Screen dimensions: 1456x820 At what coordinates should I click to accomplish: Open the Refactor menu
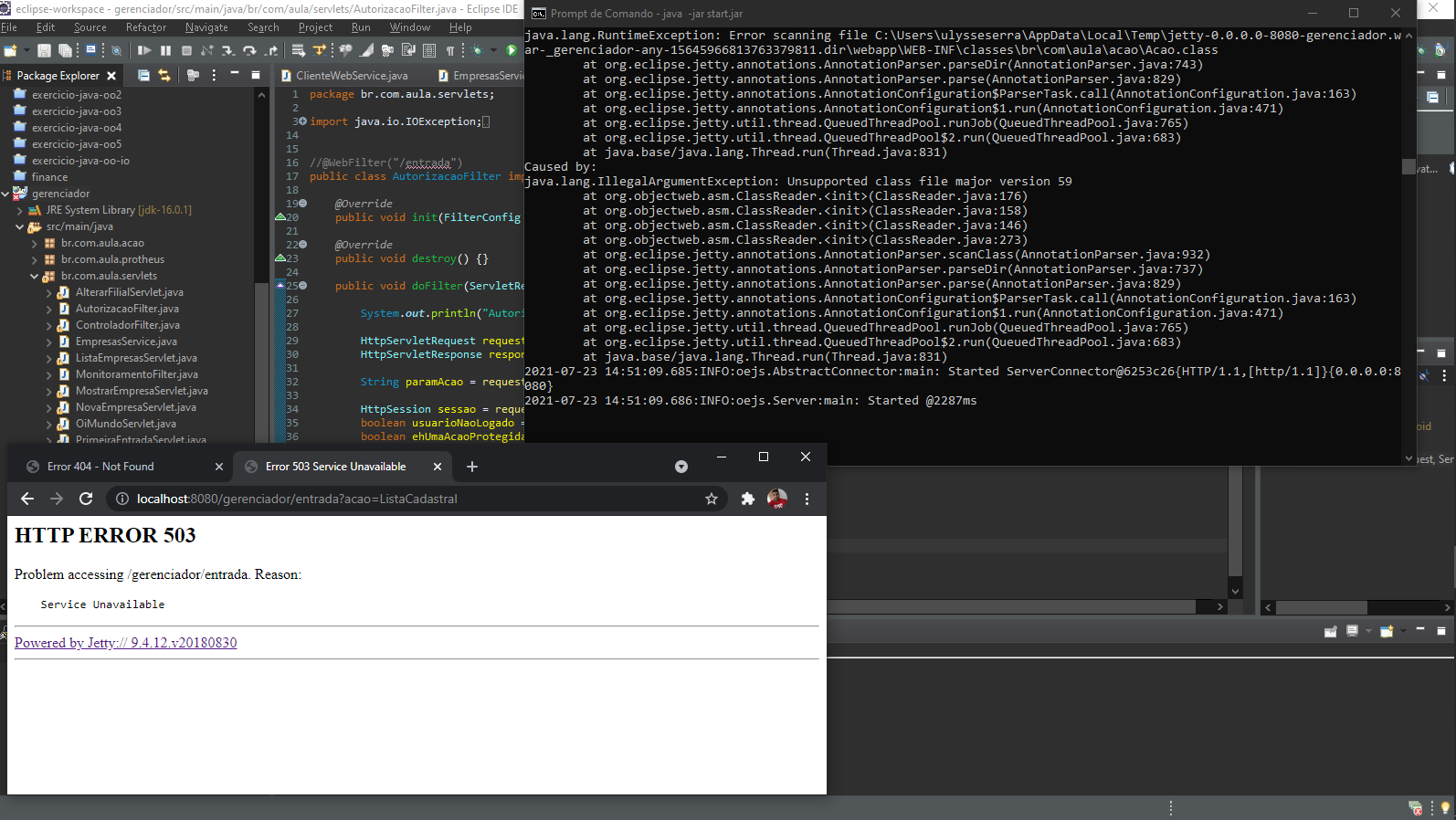pos(146,27)
